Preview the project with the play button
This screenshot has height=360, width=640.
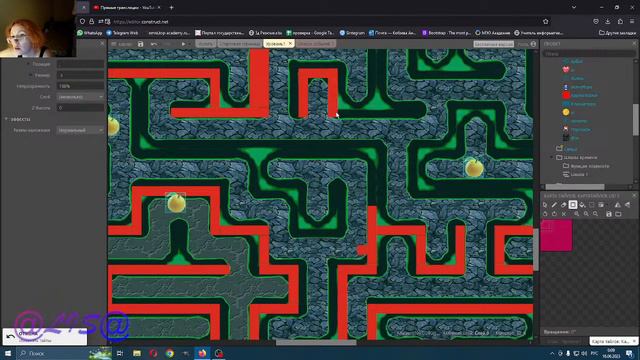pos(183,44)
